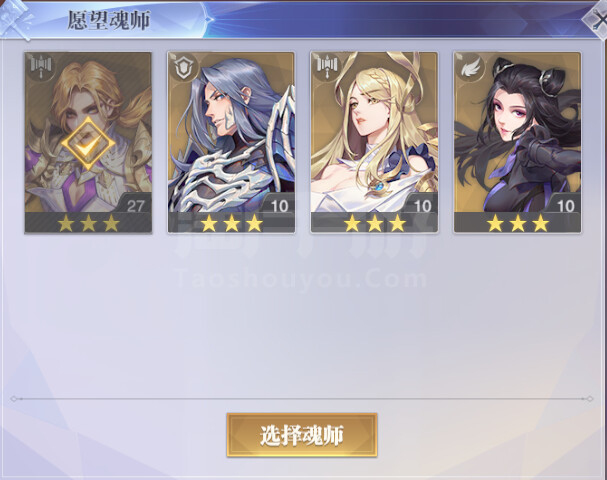Click the three-star rating of the black-haired card
Image resolution: width=607 pixels, height=480 pixels.
pos(518,223)
